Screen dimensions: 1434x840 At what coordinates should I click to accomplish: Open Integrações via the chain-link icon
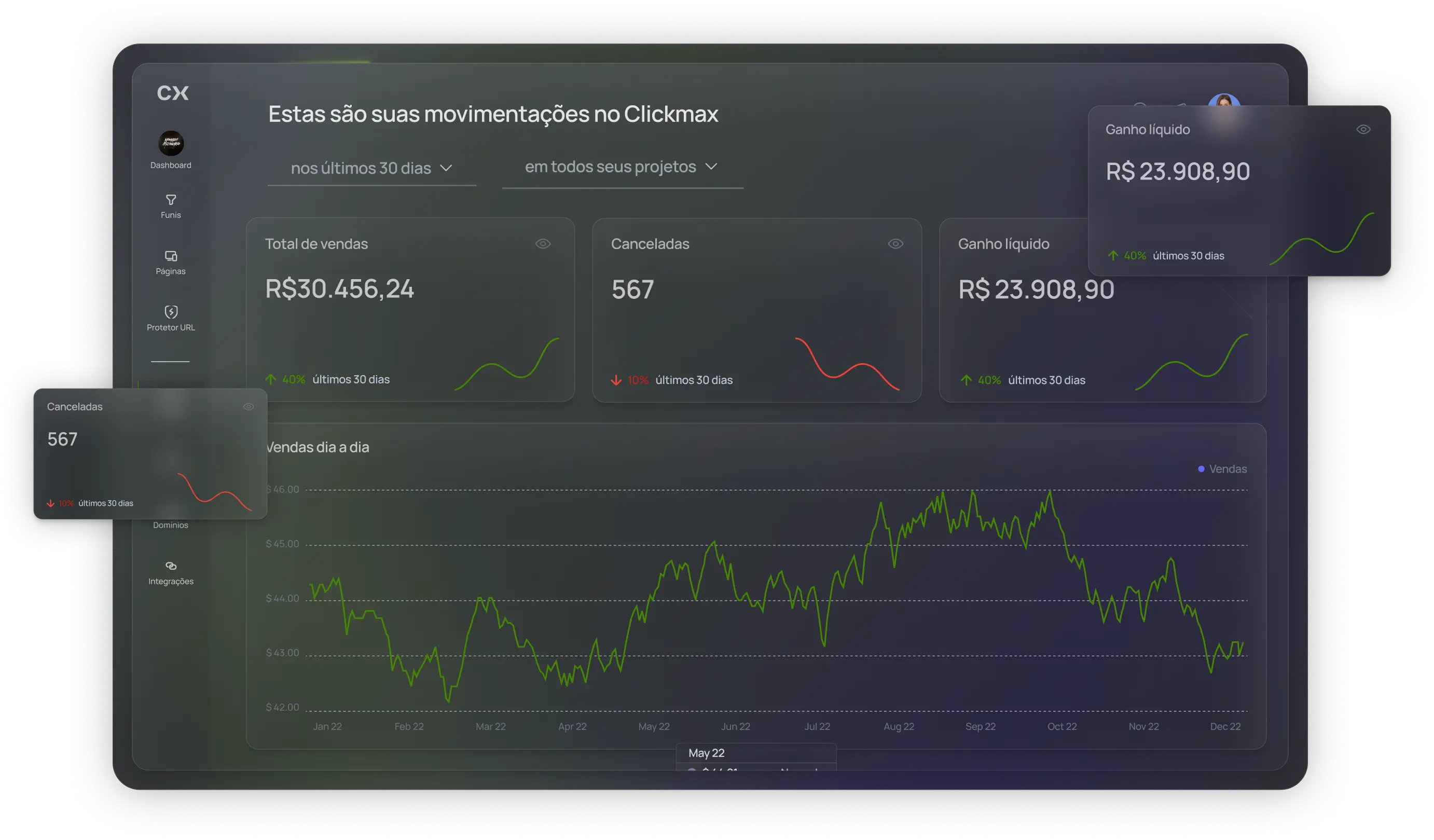pyautogui.click(x=171, y=567)
